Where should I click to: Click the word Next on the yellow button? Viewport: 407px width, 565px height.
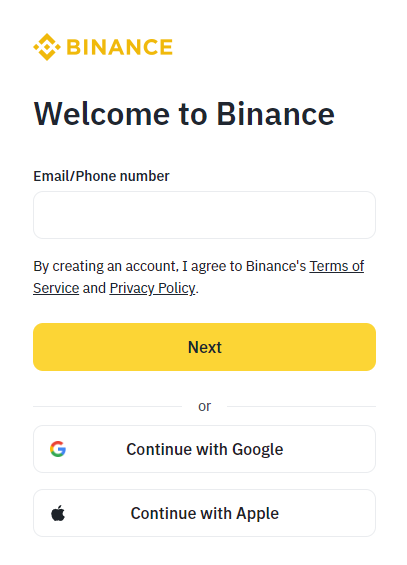[x=205, y=347]
